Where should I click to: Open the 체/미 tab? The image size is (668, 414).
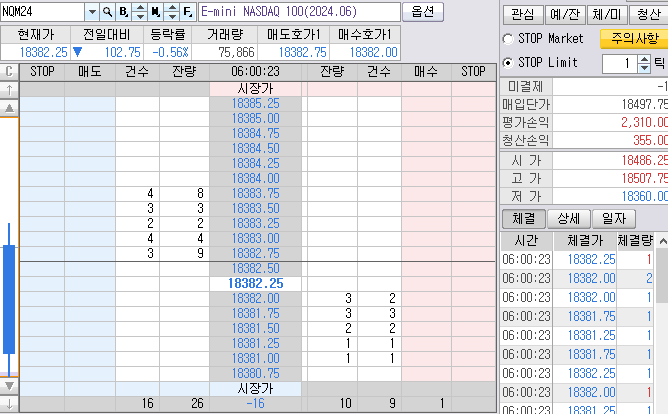point(607,14)
